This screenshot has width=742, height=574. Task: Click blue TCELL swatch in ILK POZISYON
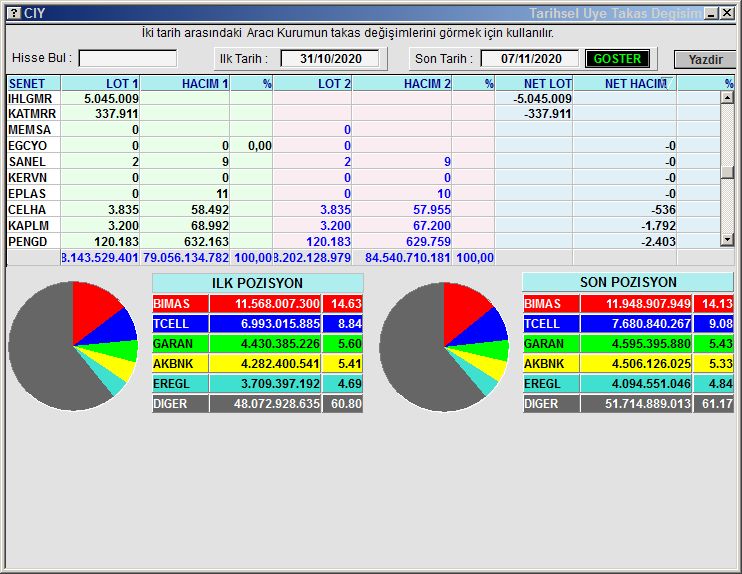180,324
